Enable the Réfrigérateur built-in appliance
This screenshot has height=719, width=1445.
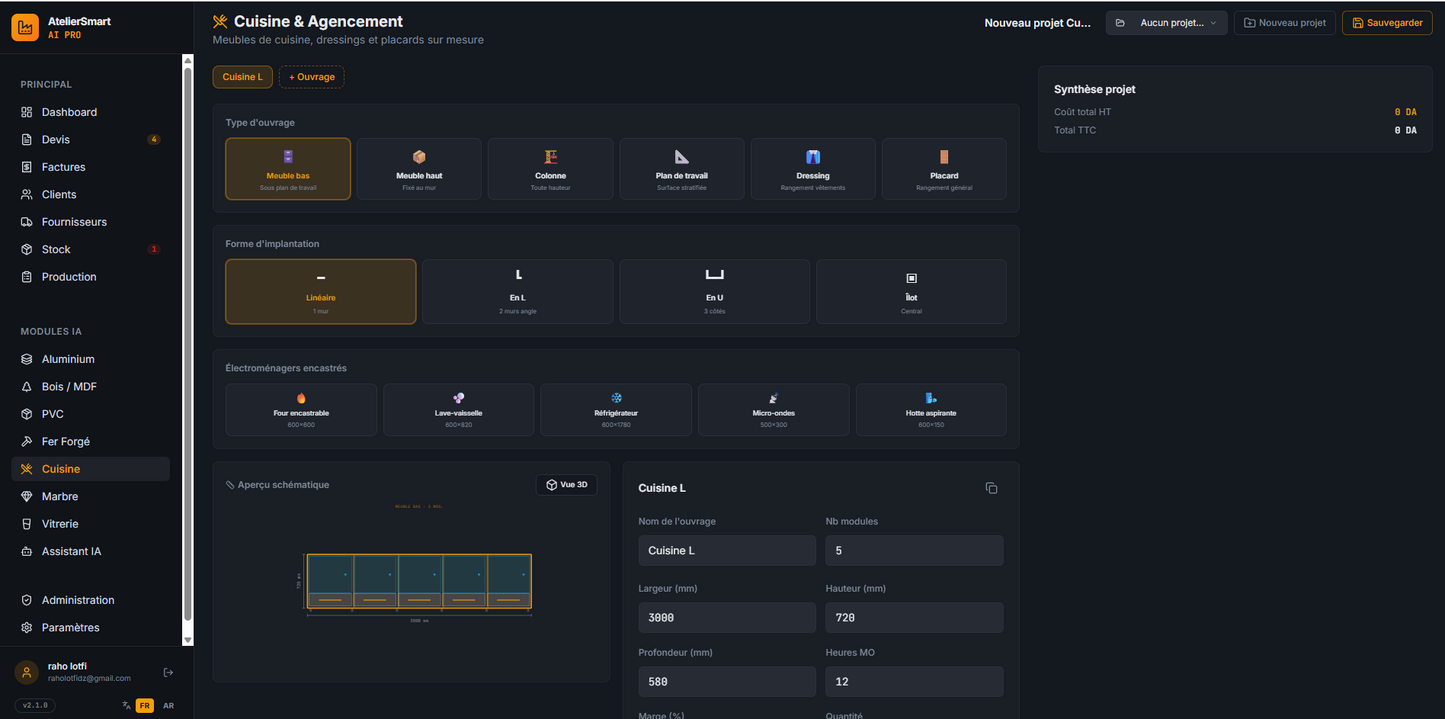[x=616, y=410]
